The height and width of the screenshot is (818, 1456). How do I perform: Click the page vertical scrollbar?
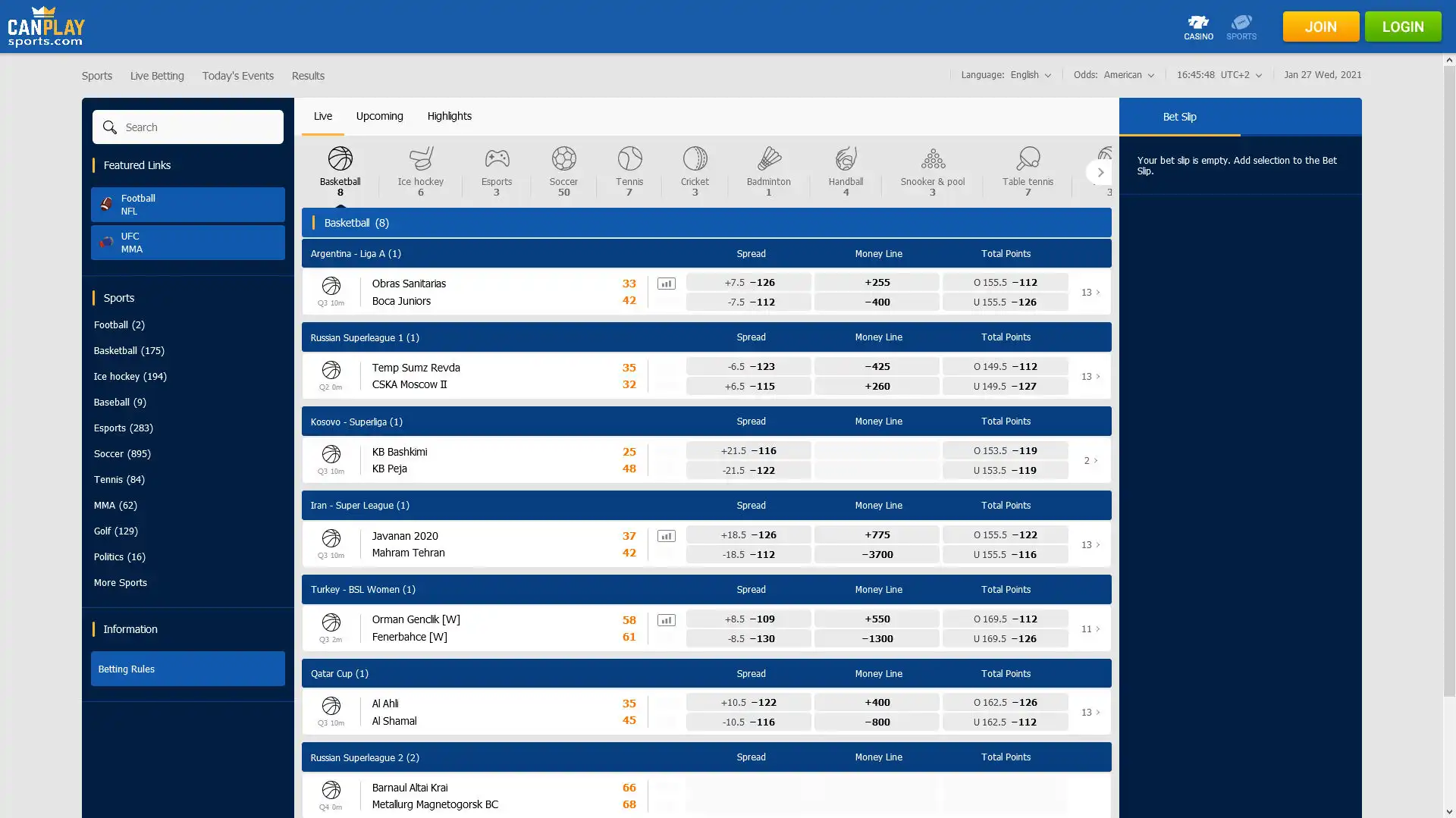pos(1449,381)
